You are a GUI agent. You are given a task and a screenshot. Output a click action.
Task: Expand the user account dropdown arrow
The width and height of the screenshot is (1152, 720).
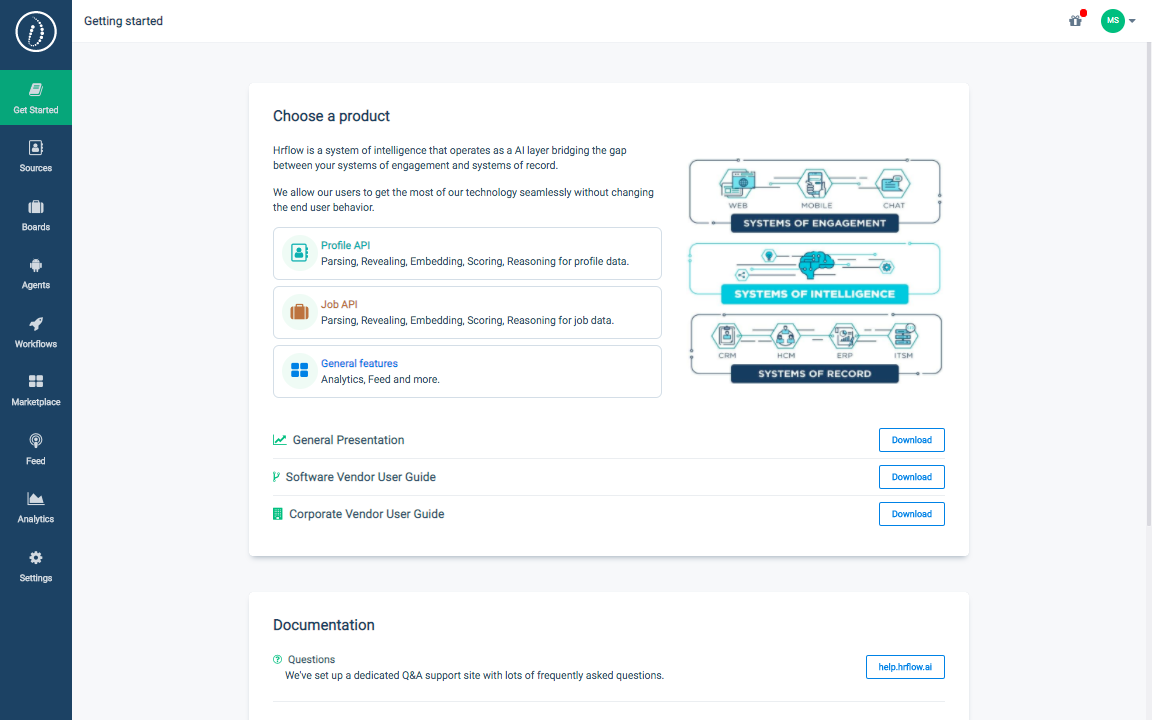pyautogui.click(x=1131, y=21)
